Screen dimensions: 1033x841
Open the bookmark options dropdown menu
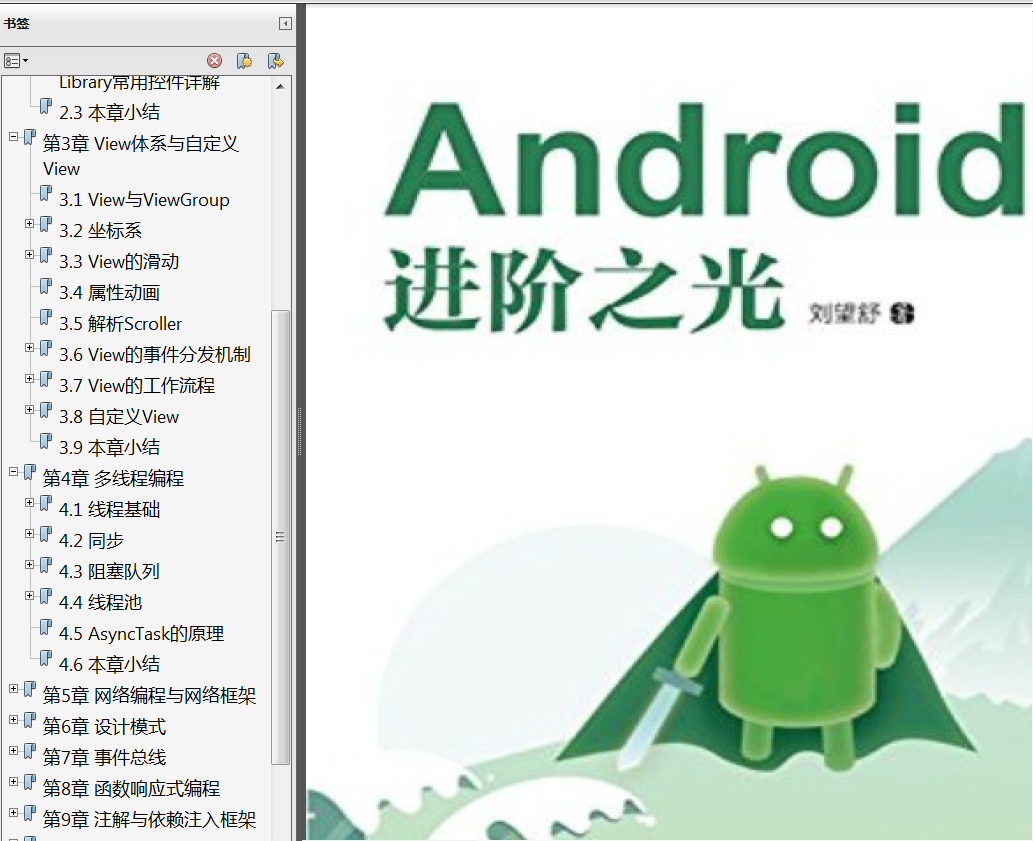16,61
